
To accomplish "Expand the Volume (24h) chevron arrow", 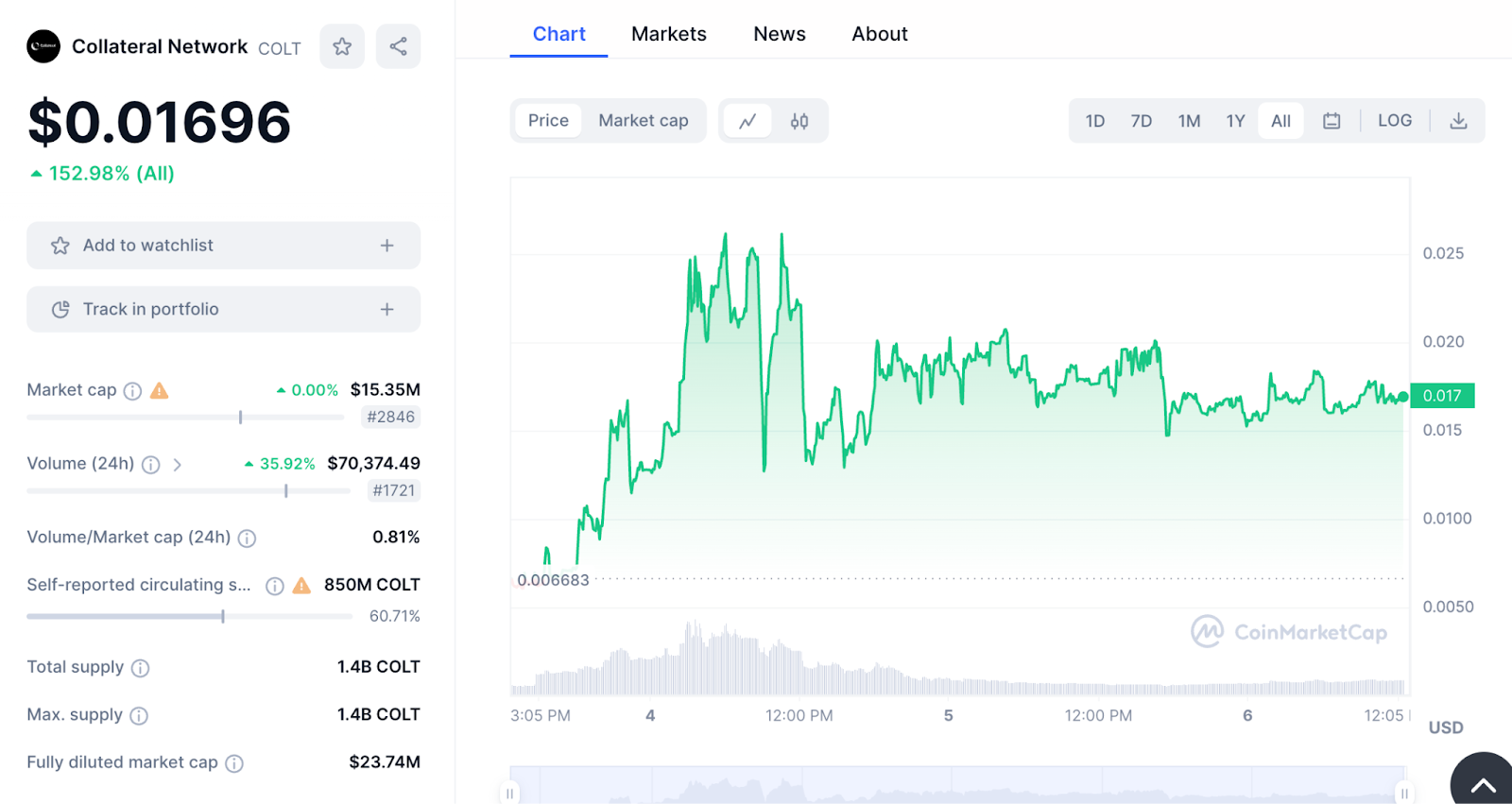I will 177,465.
